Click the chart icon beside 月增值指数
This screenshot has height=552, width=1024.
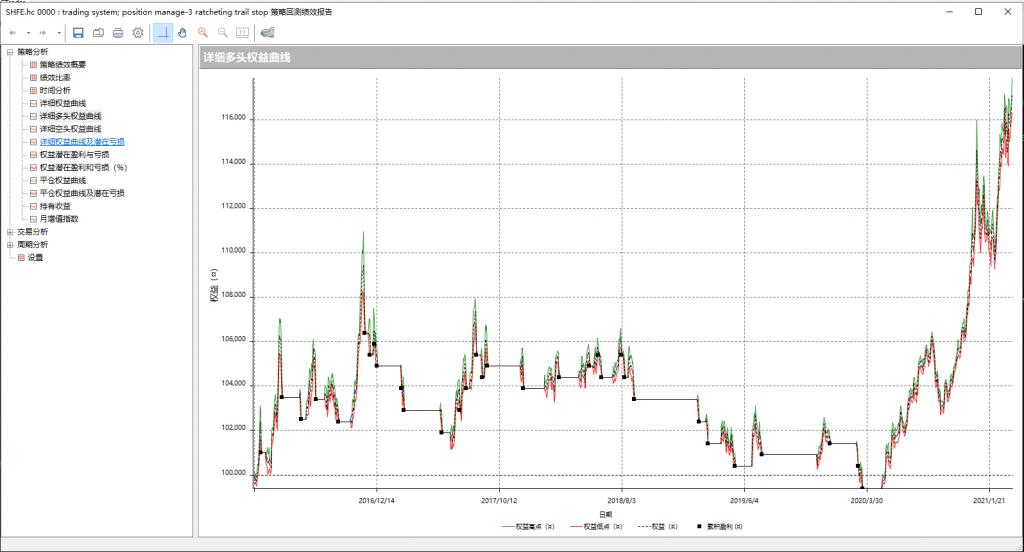(x=33, y=219)
